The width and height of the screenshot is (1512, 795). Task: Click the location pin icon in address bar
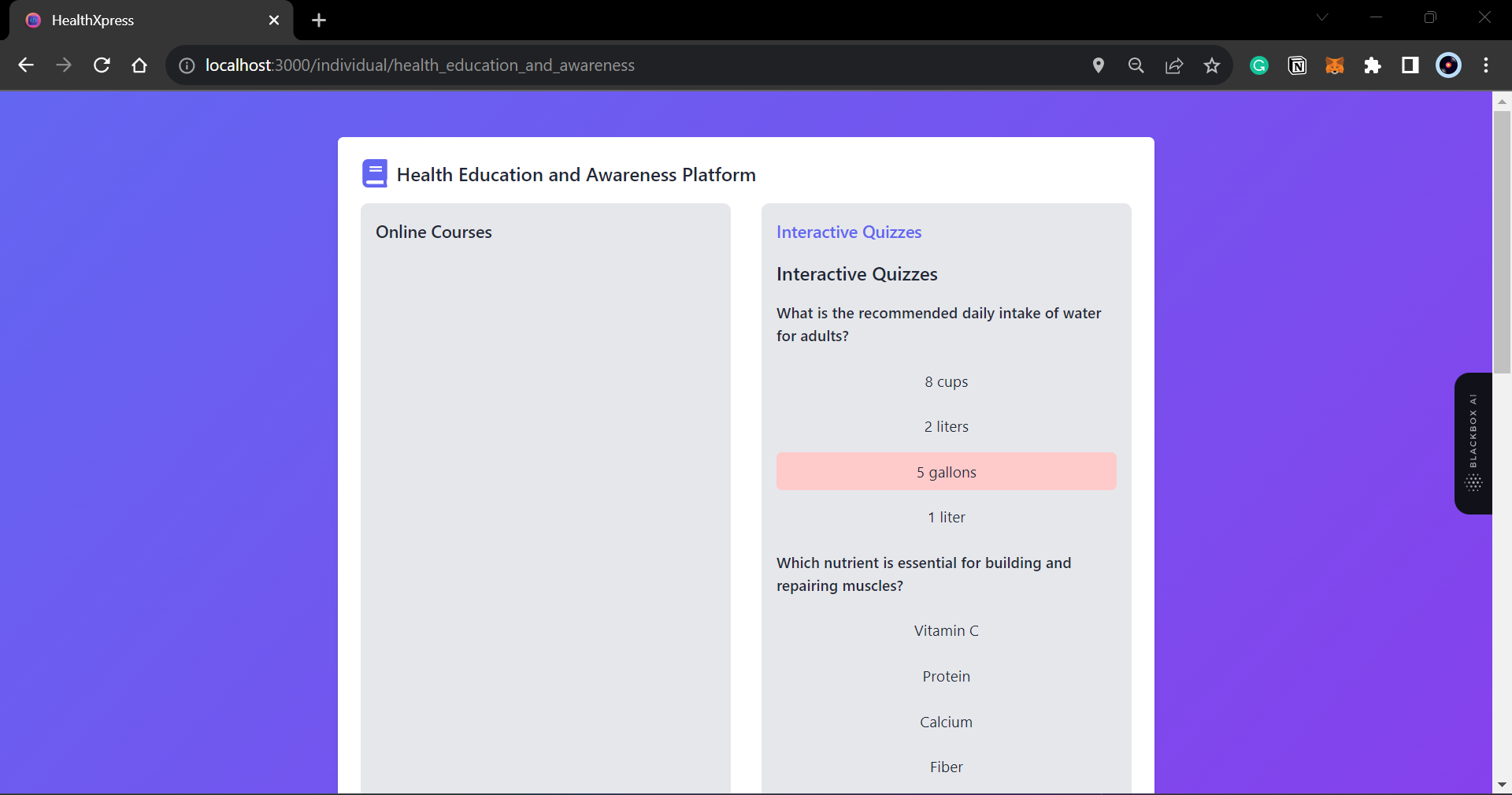(1099, 65)
